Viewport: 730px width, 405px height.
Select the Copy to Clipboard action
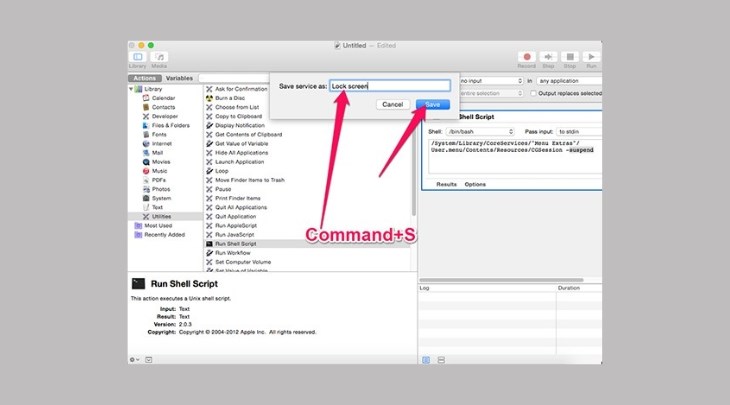[x=237, y=116]
